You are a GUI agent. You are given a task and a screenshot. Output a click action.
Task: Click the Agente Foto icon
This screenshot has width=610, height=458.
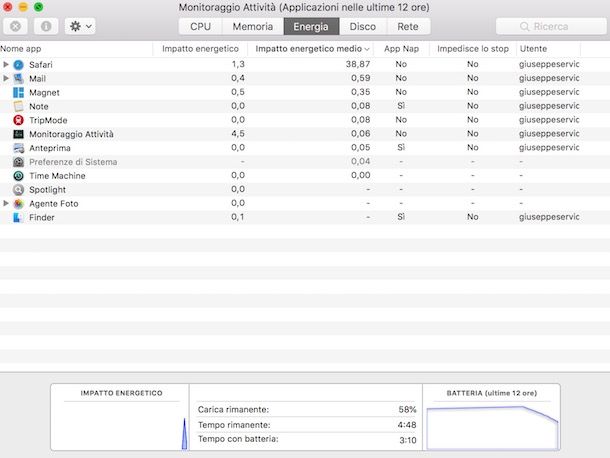coord(18,204)
